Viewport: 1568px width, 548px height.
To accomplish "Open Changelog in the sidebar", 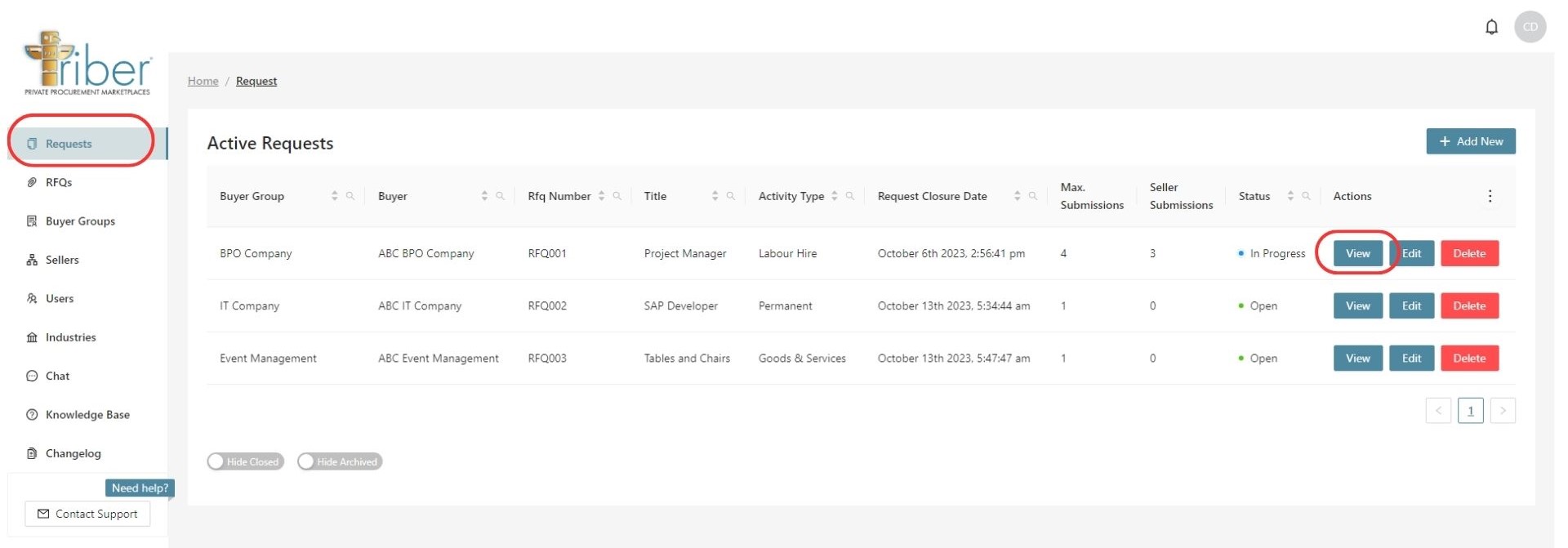I will coord(87,453).
